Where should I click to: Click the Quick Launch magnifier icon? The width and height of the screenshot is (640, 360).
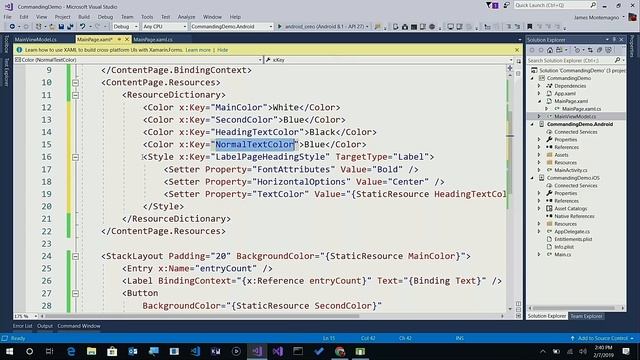coord(593,5)
